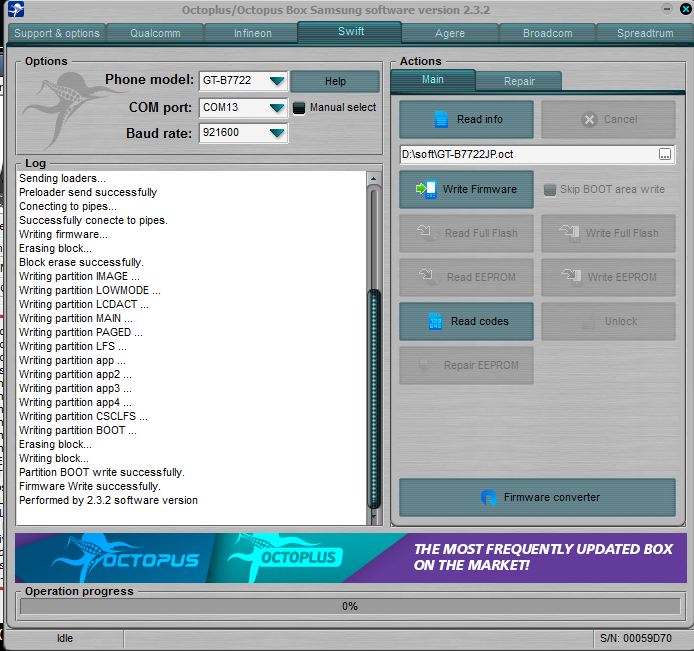694x651 pixels.
Task: Switch to Infineon tab
Action: tap(253, 33)
